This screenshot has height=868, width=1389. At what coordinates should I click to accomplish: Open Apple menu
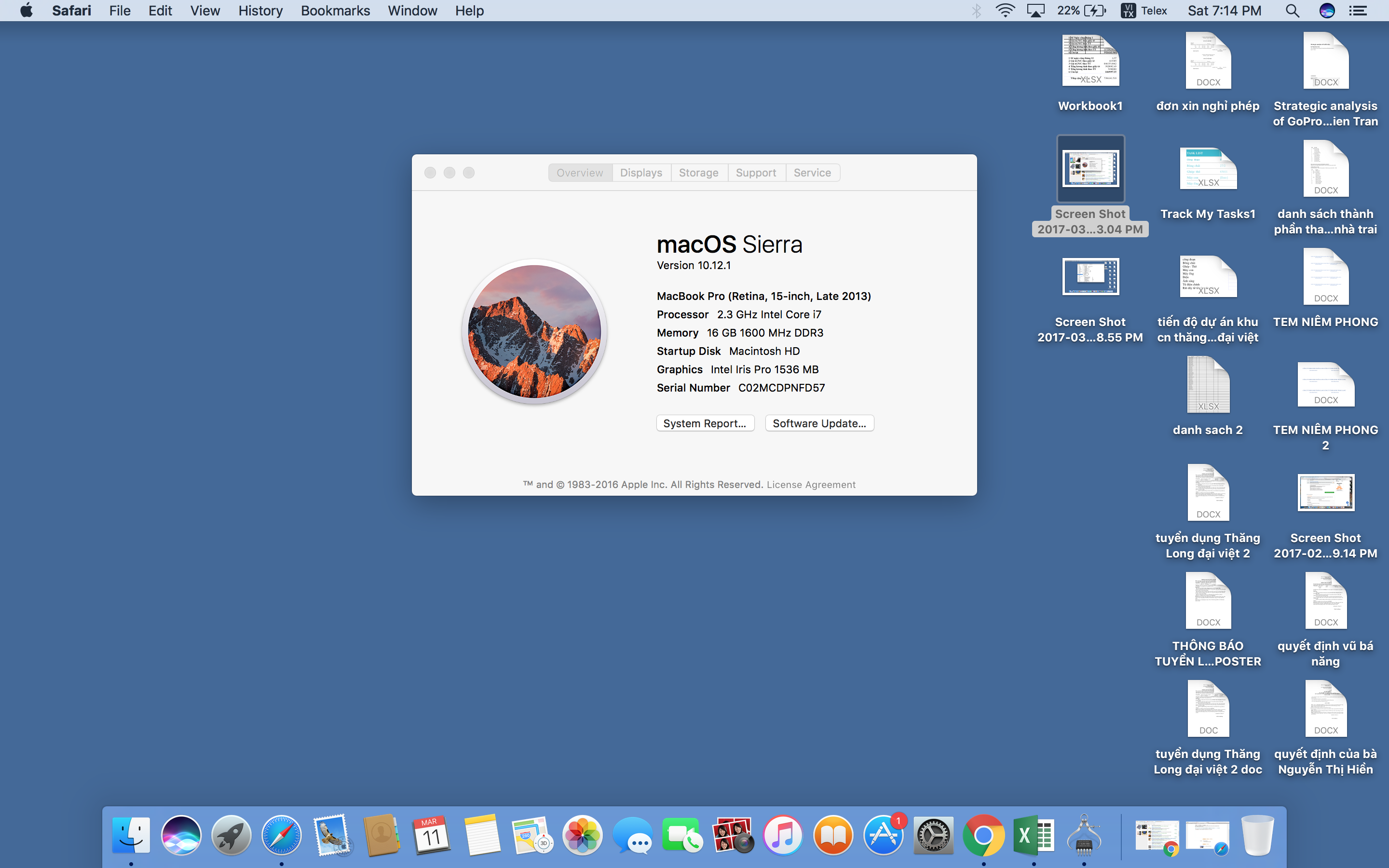point(27,10)
